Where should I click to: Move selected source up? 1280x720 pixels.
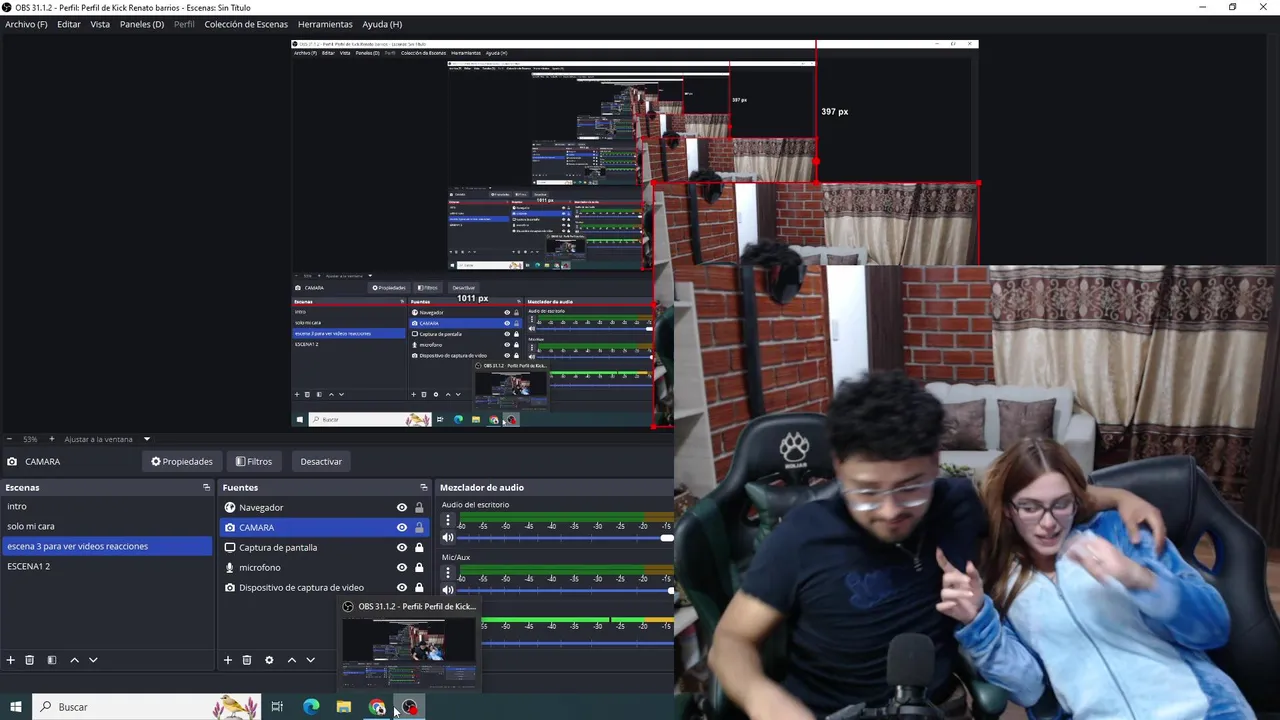pos(291,660)
